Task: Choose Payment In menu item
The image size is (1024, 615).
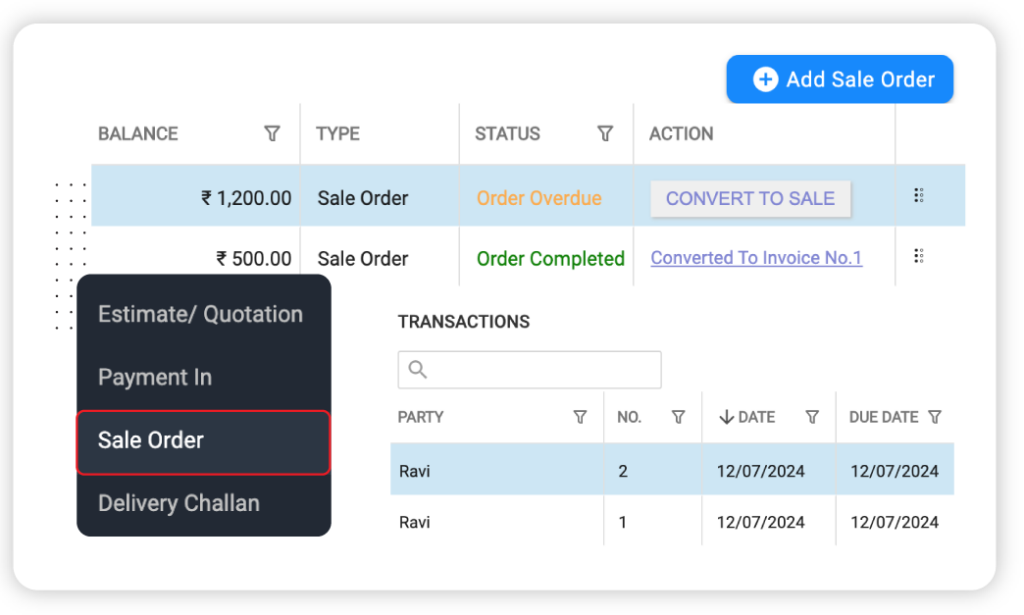Action: [x=155, y=377]
